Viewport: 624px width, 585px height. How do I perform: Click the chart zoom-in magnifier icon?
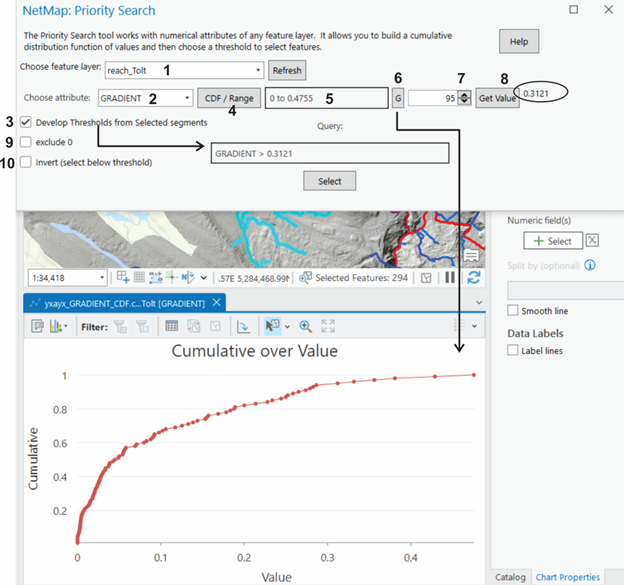click(x=305, y=326)
